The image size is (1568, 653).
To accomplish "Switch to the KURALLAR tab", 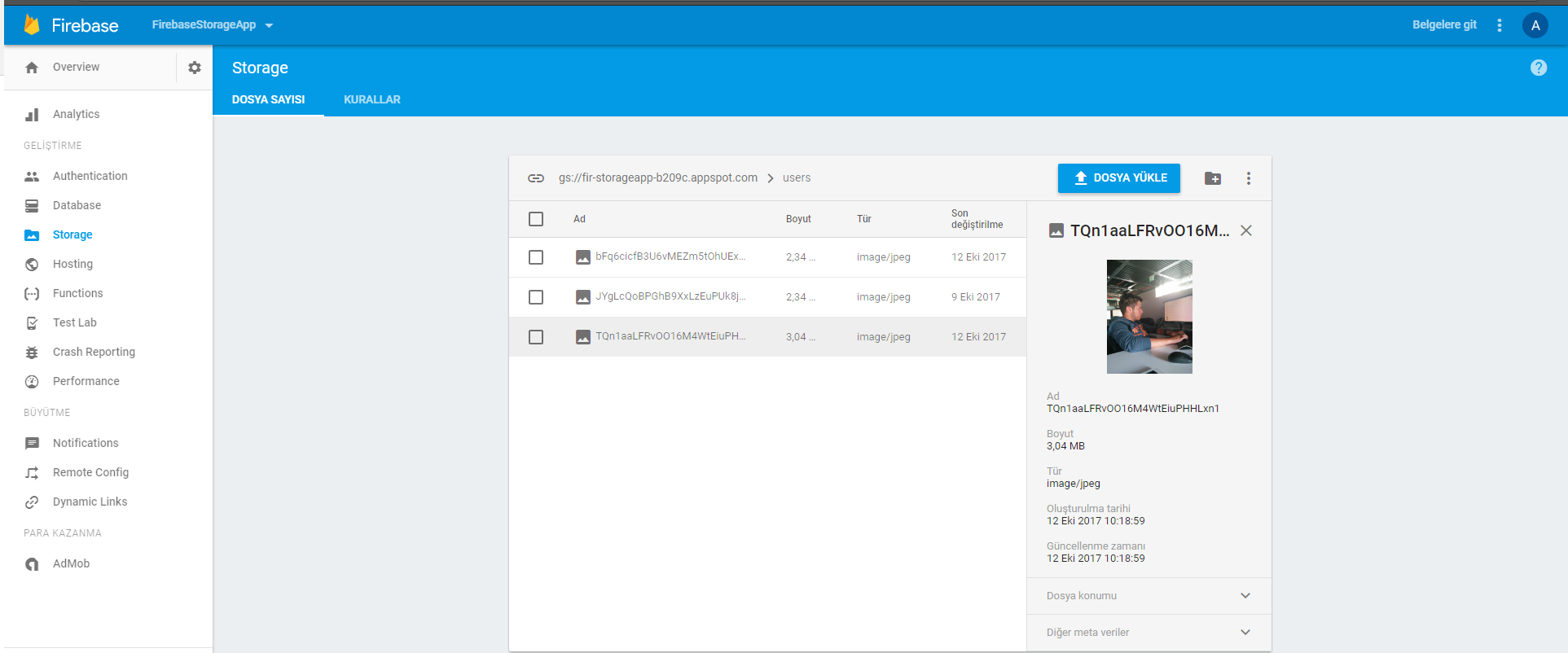I will pos(371,99).
